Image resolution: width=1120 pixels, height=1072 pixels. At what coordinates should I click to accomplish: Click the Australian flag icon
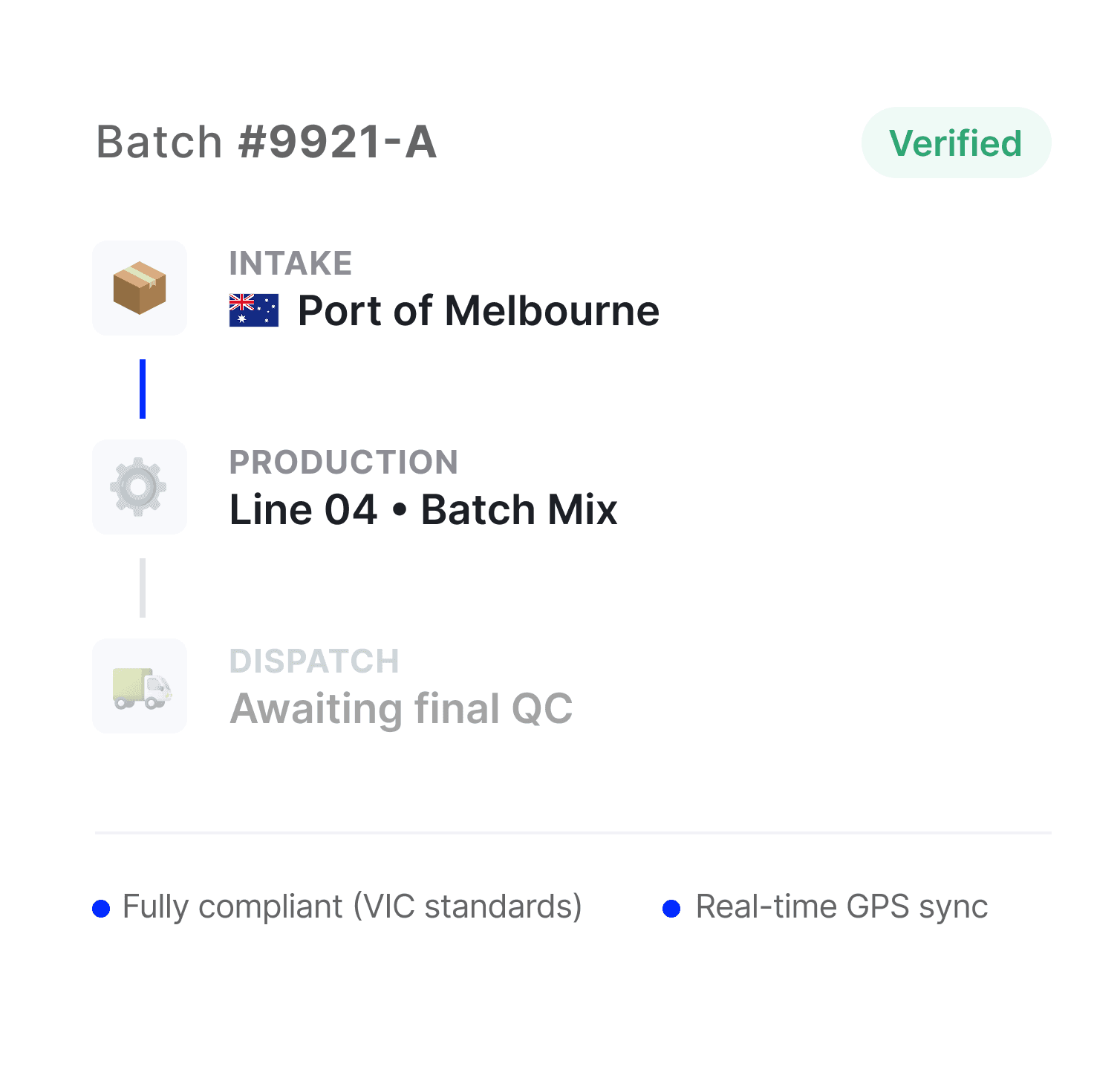coord(254,310)
